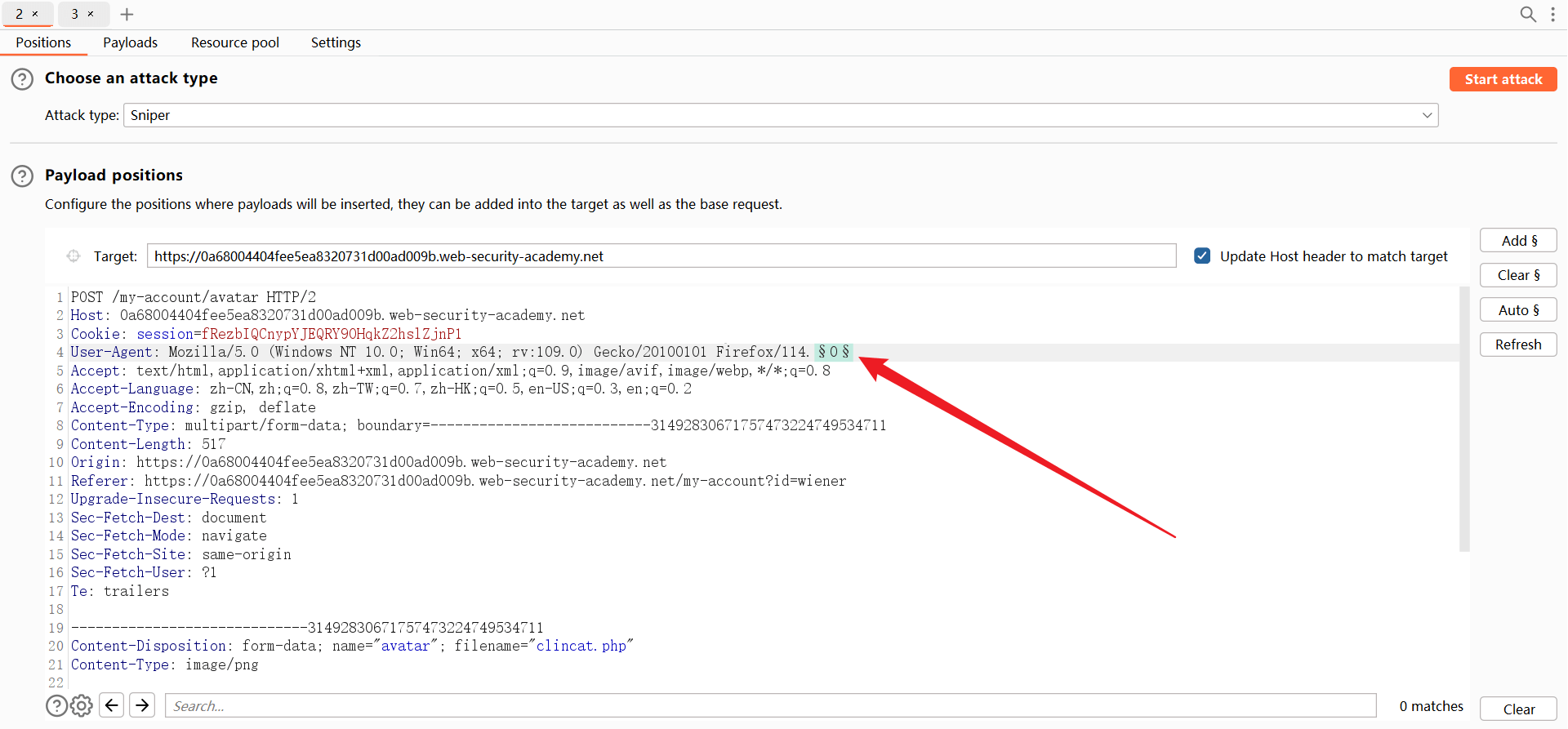
Task: Close Intruder tab 2
Action: pos(35,14)
